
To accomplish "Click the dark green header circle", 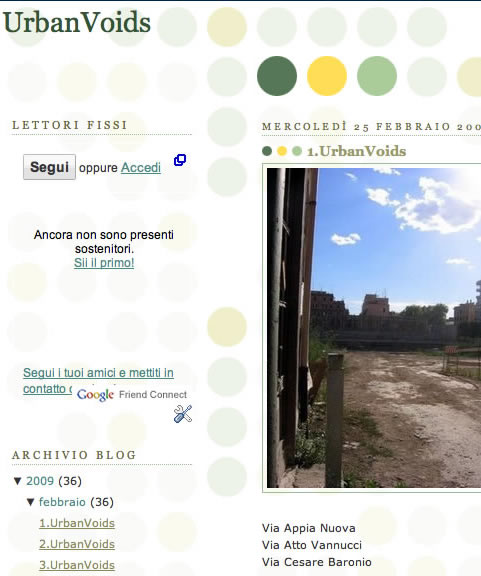I will pos(277,76).
